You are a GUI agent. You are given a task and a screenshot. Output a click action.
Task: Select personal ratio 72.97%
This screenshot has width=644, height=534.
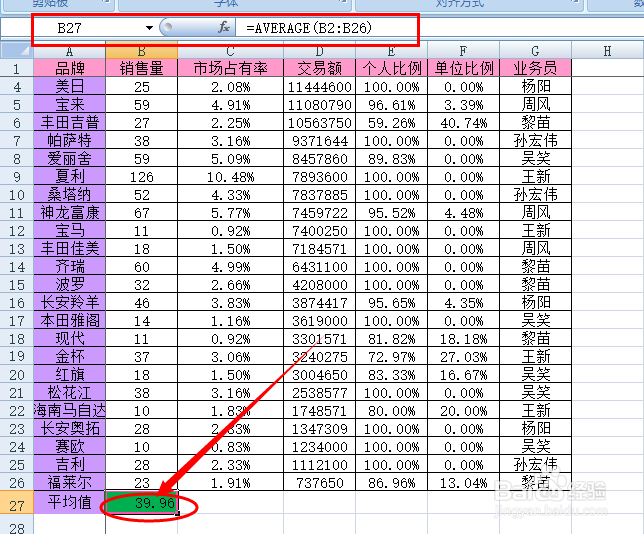[391, 357]
